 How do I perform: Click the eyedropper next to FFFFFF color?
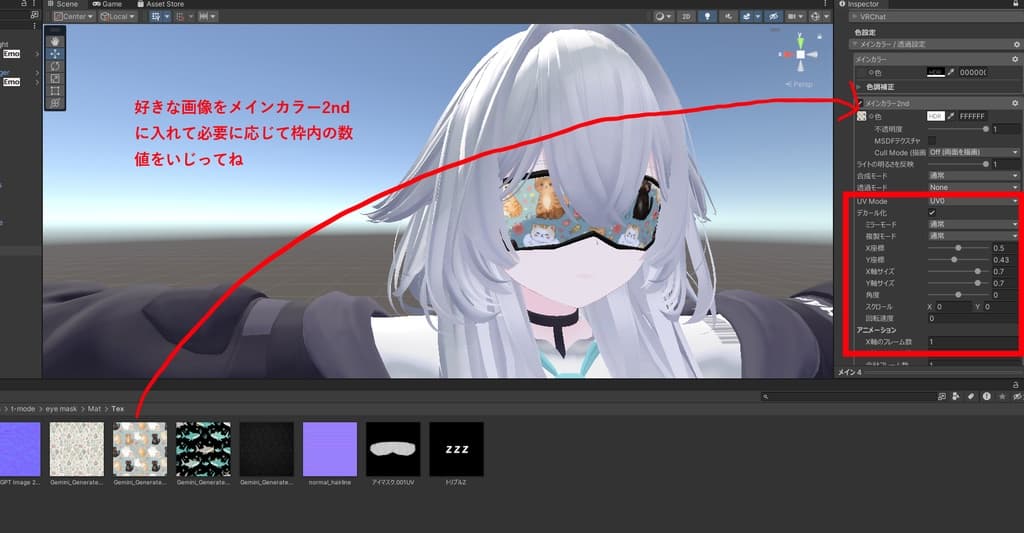pos(950,116)
